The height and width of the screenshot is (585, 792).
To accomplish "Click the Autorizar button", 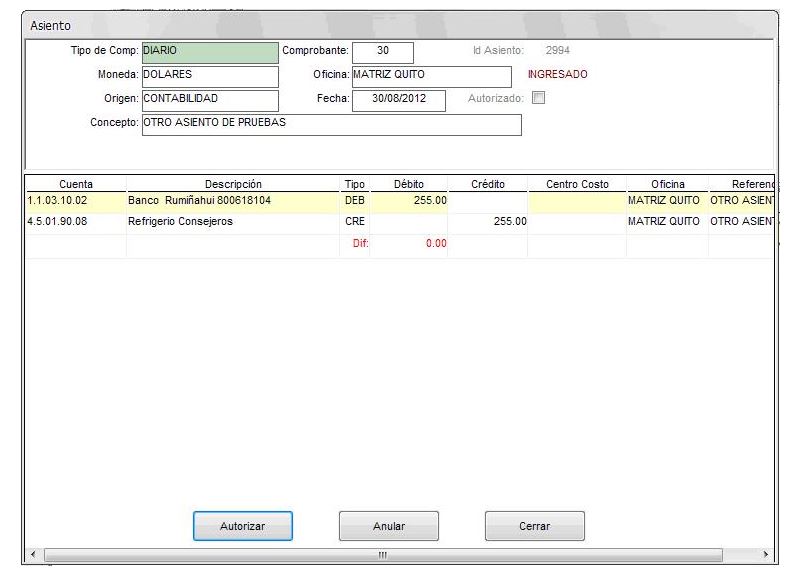I will [x=242, y=526].
